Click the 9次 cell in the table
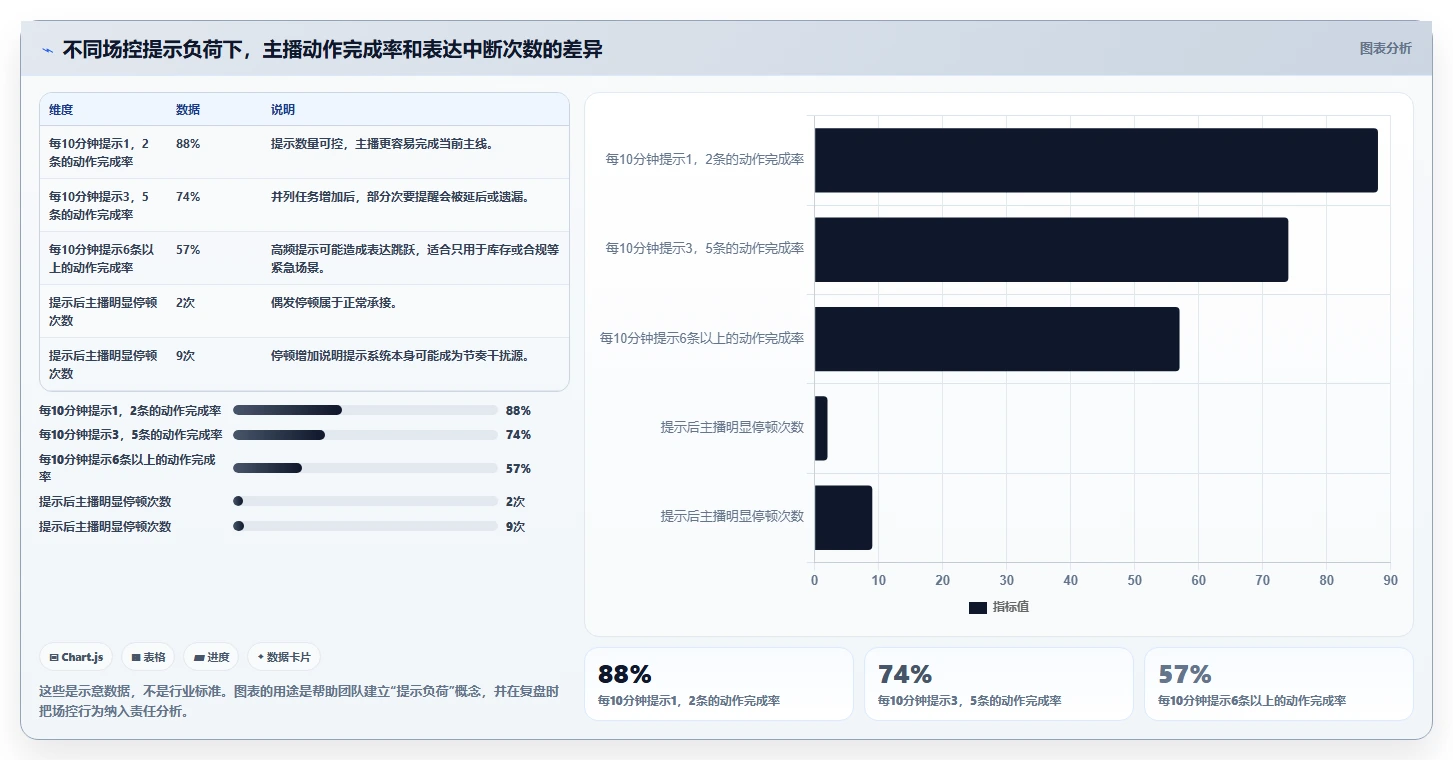Screen dimensions: 1453x760 (186, 356)
